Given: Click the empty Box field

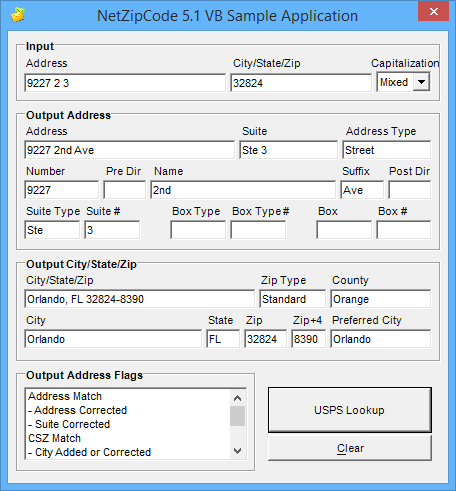Looking at the screenshot, I should pos(344,230).
